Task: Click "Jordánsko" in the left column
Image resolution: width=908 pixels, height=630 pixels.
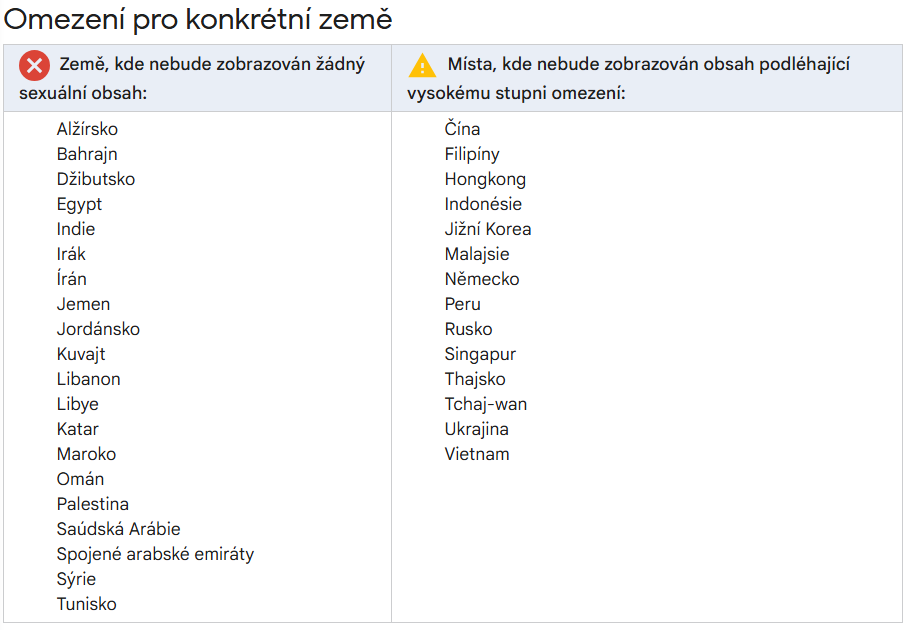Action: pos(98,329)
